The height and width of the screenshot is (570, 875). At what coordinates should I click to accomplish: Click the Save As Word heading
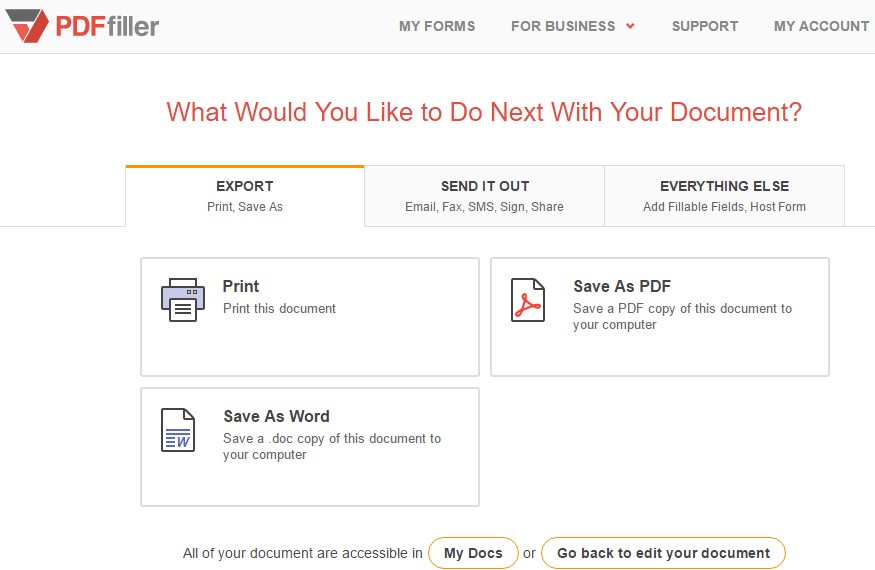tap(276, 416)
